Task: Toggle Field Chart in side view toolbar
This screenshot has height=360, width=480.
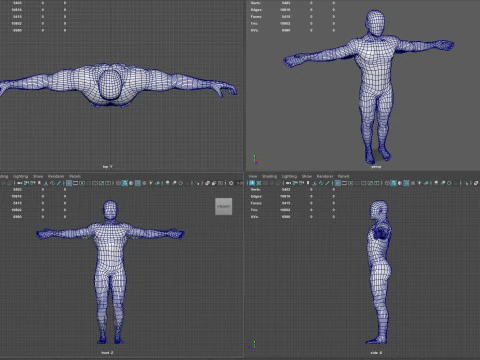Action: pos(363,183)
